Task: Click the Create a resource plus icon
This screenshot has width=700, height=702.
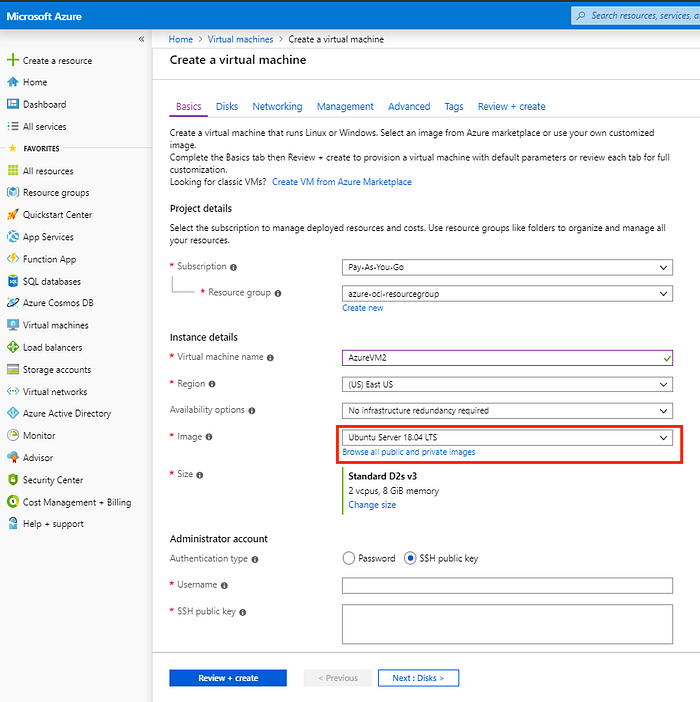Action: 13,60
